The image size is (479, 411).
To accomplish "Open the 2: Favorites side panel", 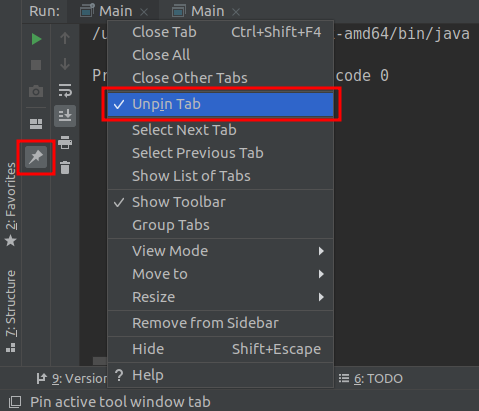I will [x=11, y=204].
